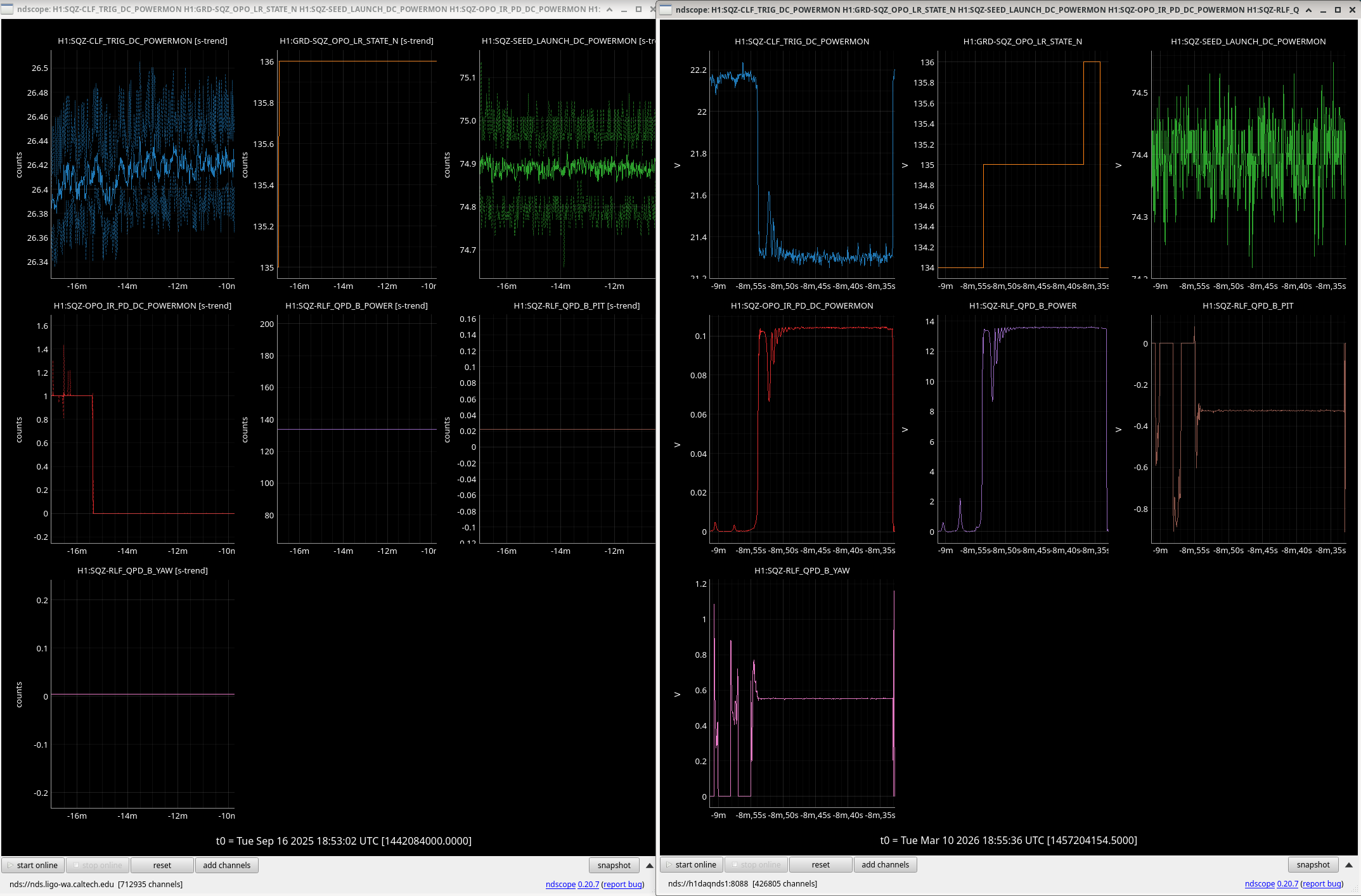The image size is (1361, 896).
Task: Click reset button in right window
Action: point(820,865)
